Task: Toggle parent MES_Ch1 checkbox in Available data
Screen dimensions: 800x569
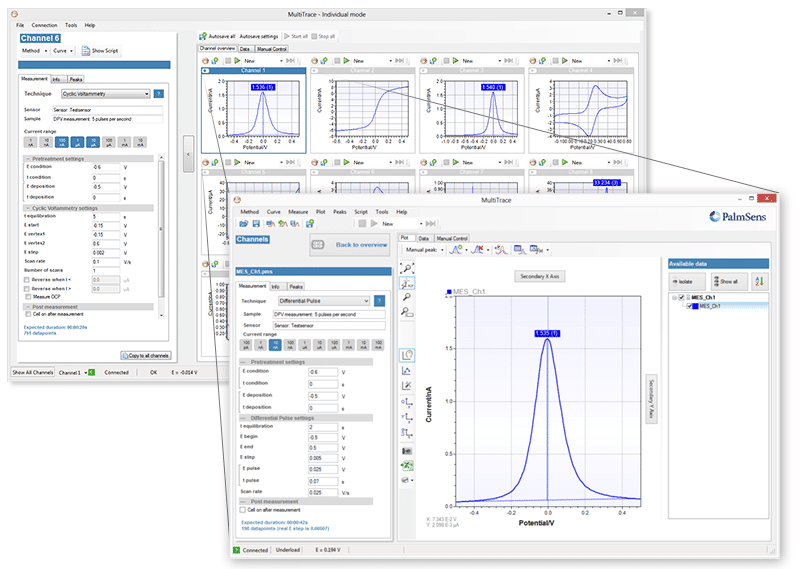Action: coord(681,298)
